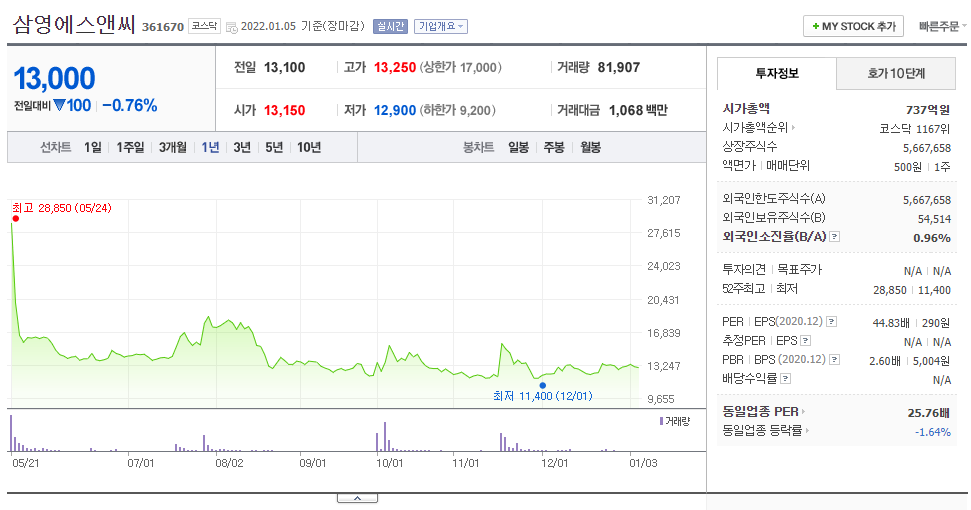Image resolution: width=971 pixels, height=510 pixels.
Task: Select the 1일 line chart period
Action: (93, 147)
